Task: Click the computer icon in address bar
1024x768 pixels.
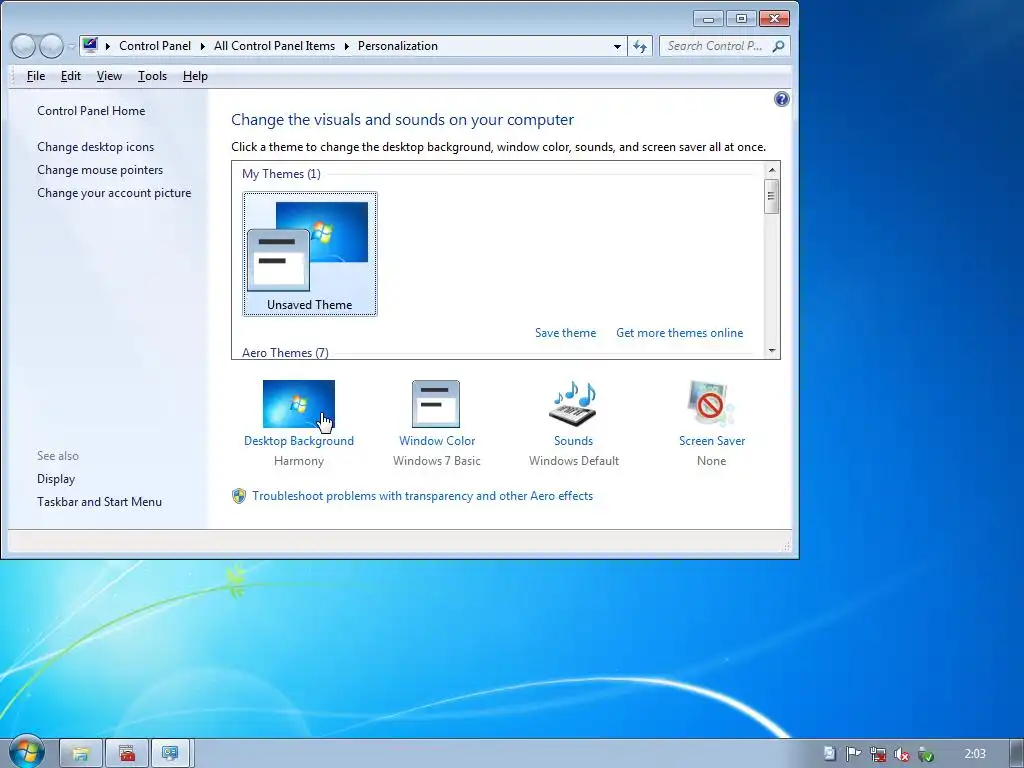Action: [90, 45]
